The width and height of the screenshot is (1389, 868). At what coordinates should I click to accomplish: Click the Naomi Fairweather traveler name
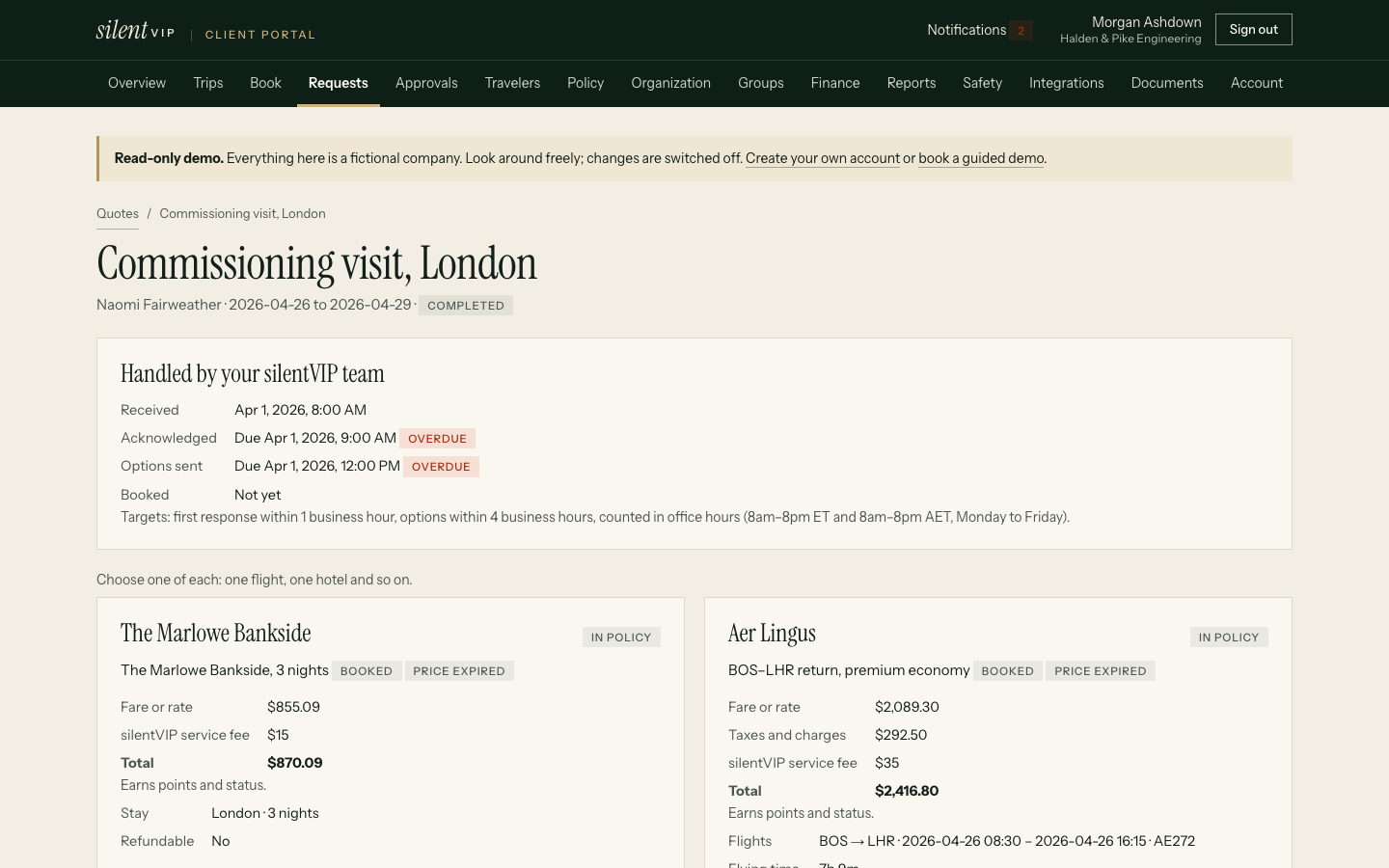tap(159, 305)
